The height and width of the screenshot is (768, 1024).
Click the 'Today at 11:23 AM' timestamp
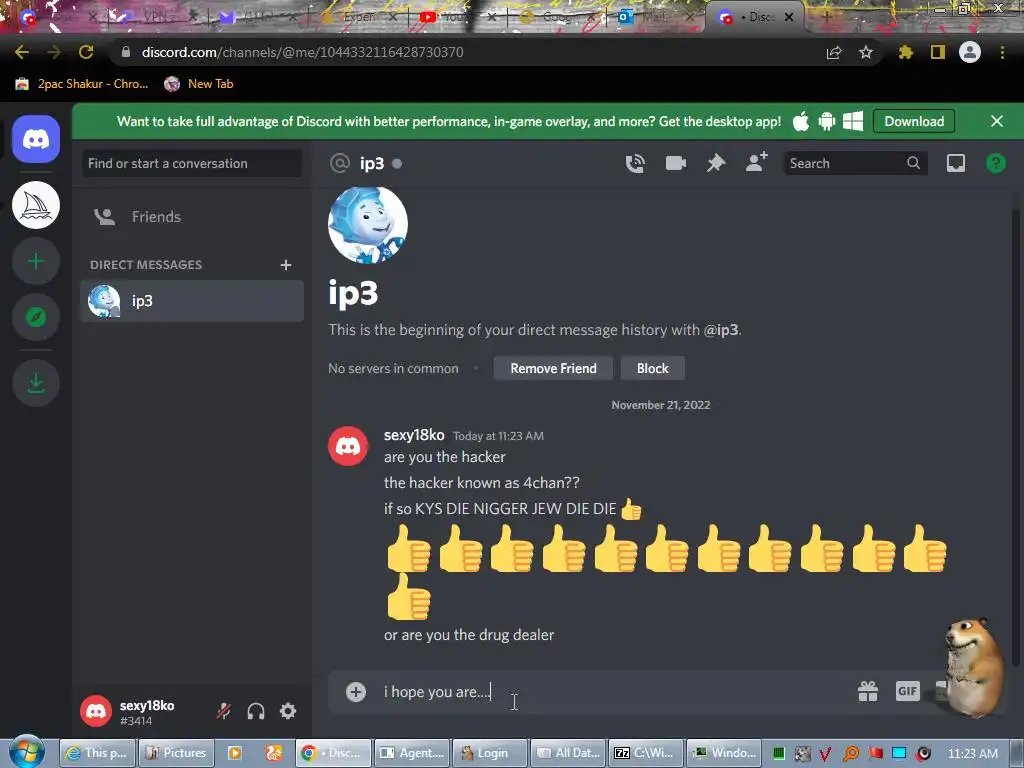498,436
